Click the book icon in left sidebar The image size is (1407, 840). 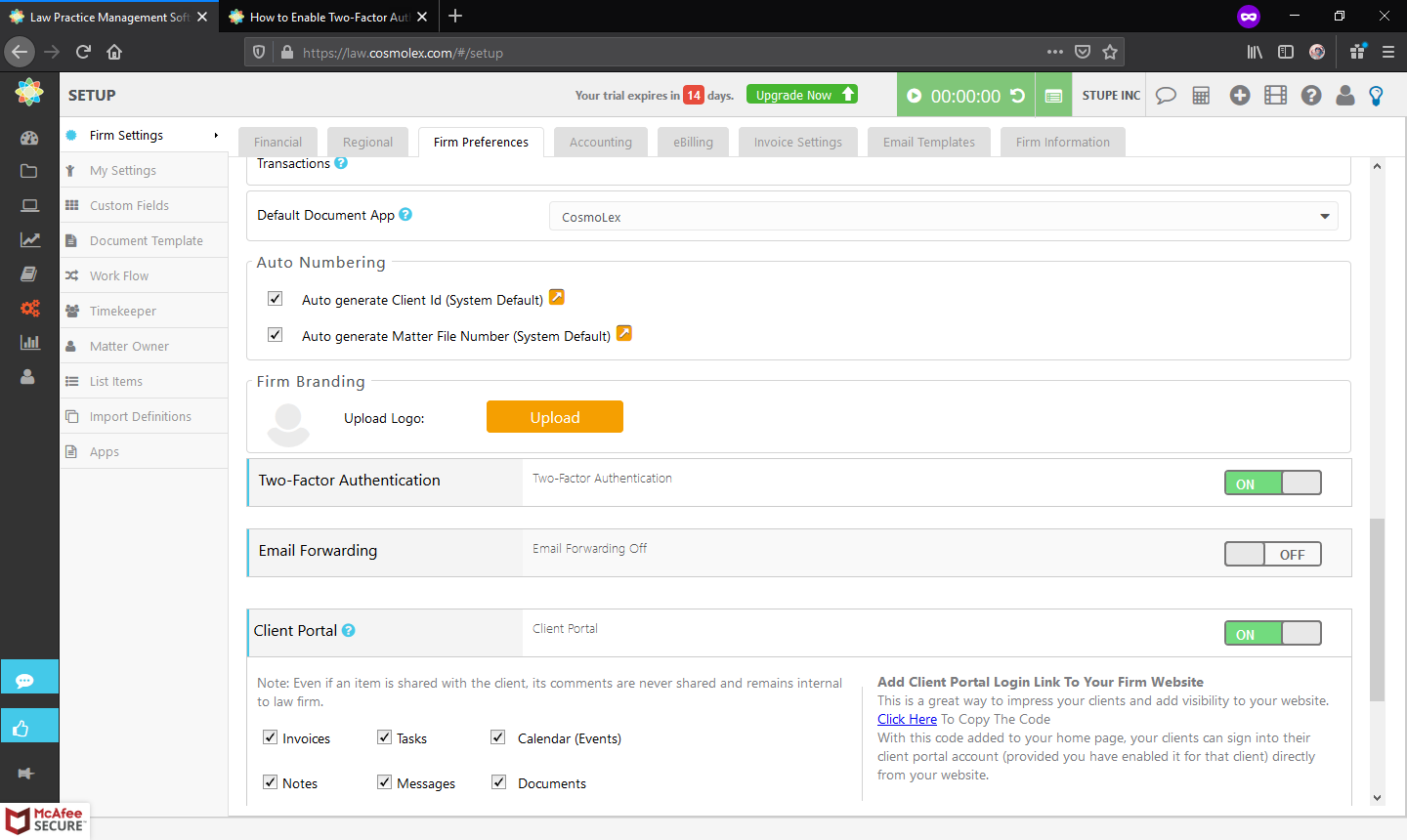pos(29,273)
